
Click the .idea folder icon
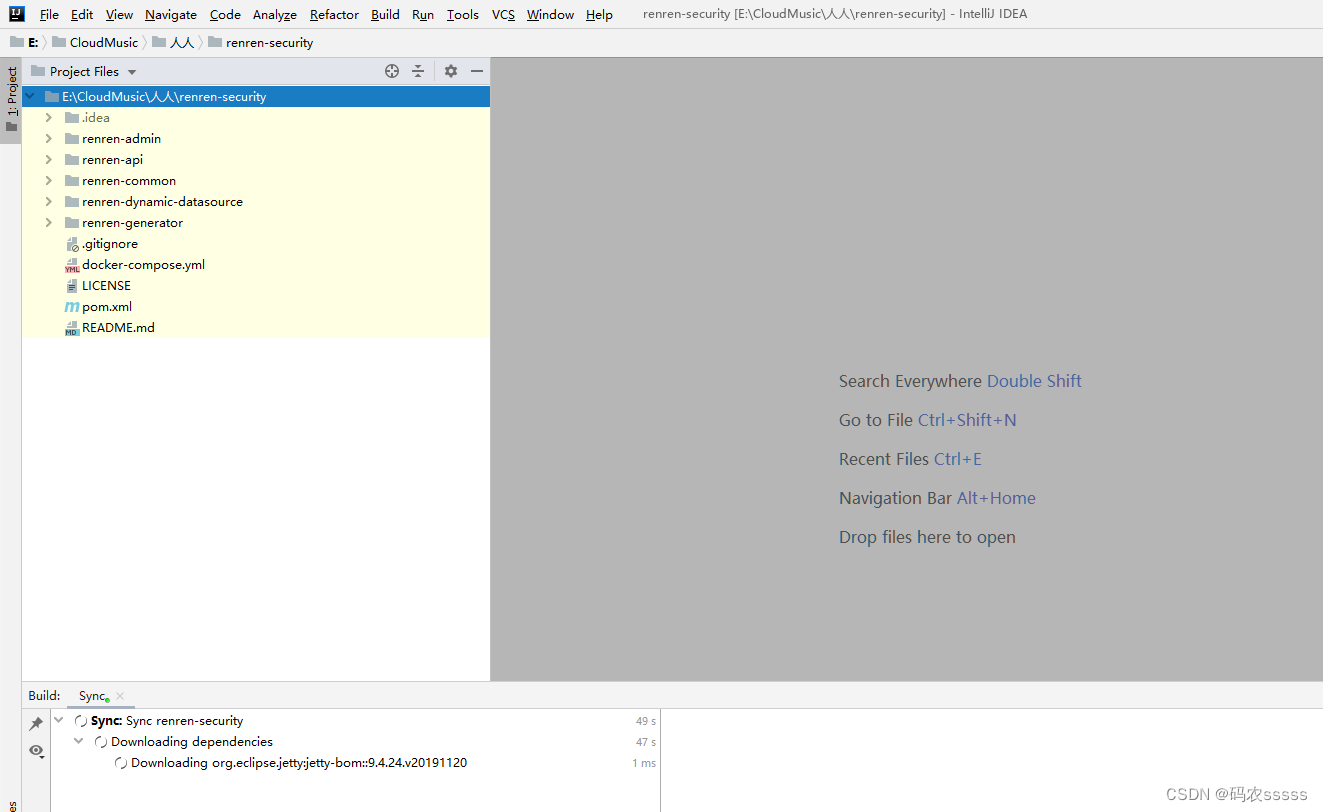coord(72,118)
